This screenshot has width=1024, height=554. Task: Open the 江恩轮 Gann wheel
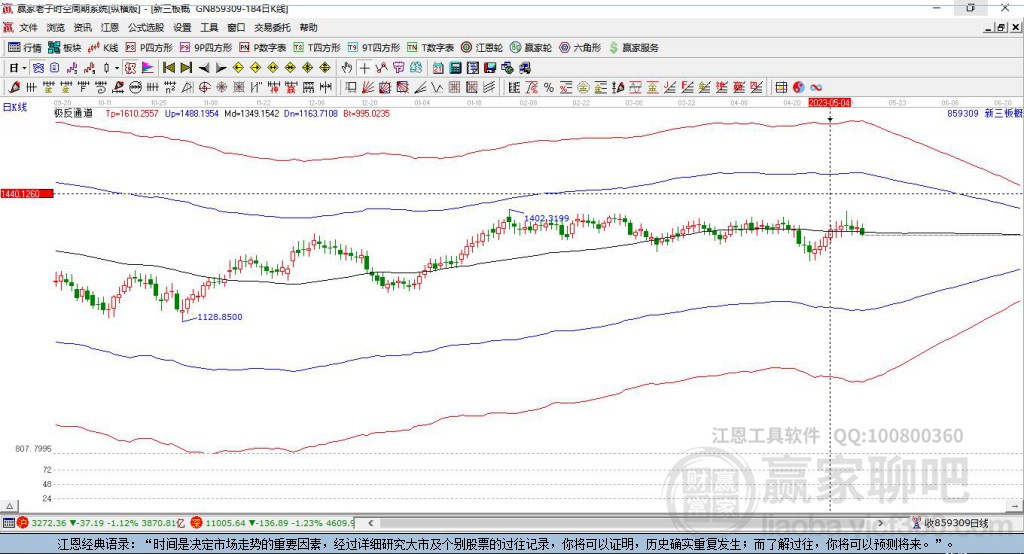point(482,48)
